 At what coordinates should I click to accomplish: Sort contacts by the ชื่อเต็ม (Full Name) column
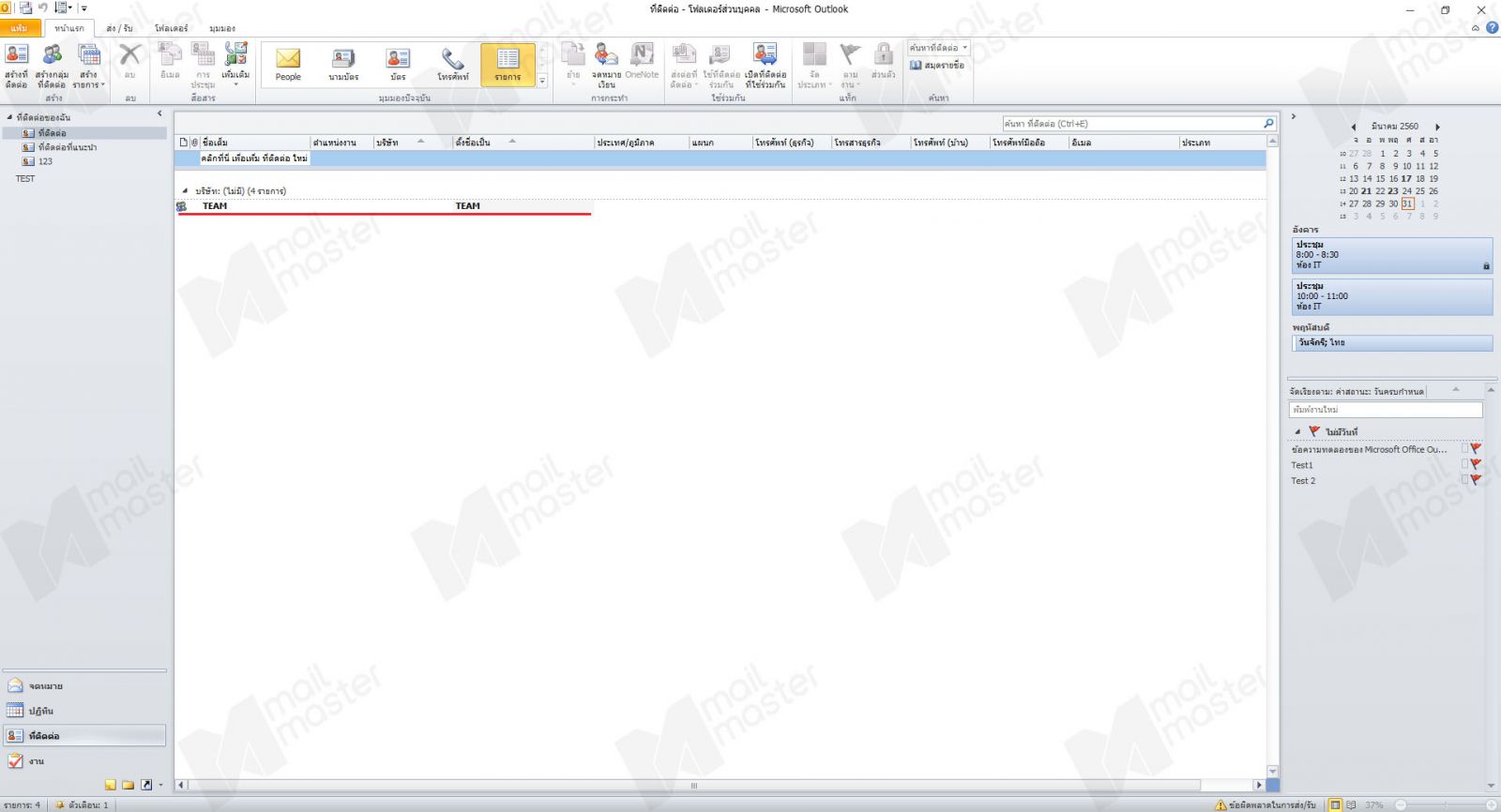[255, 143]
